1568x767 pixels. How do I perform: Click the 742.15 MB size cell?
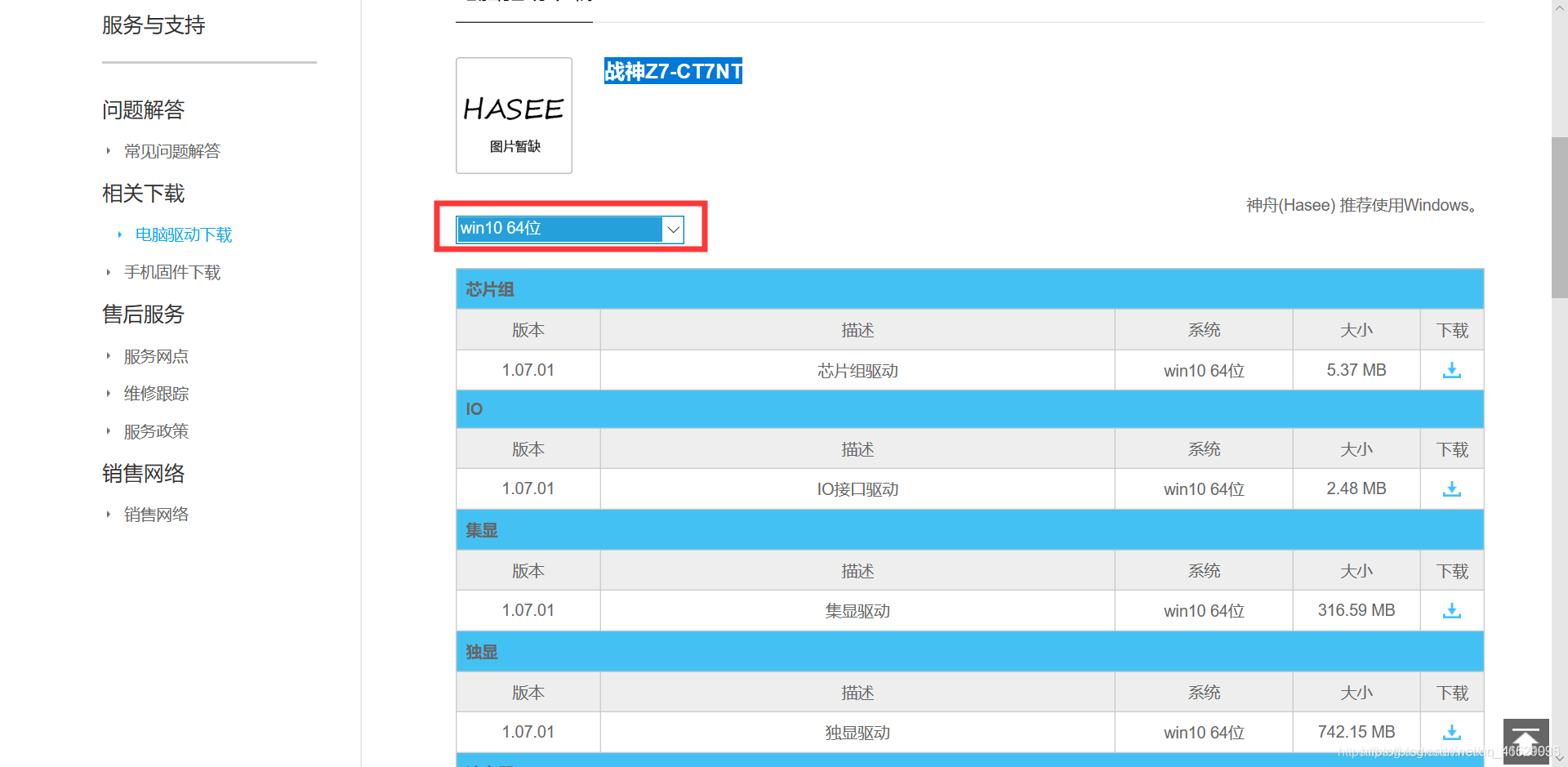coord(1356,732)
